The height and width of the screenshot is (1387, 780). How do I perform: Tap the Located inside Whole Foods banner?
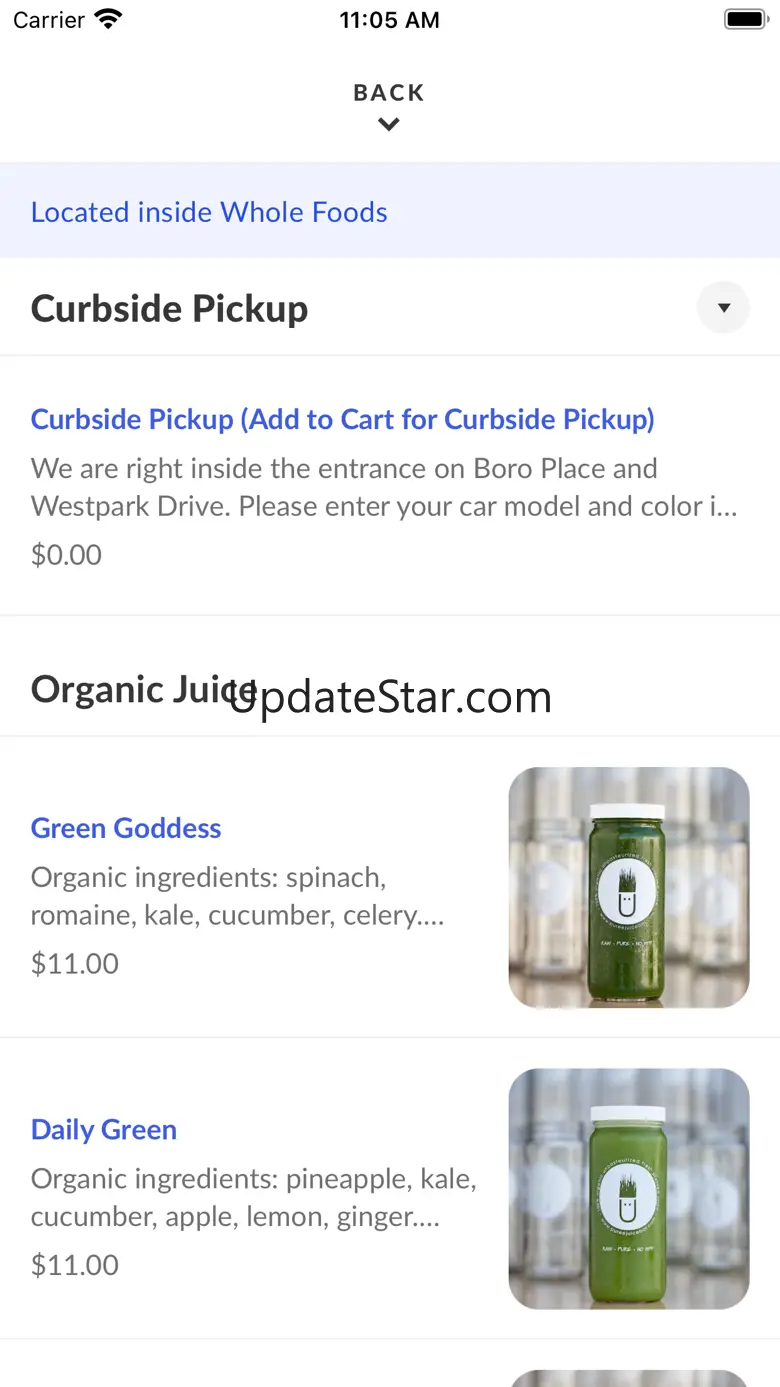point(209,212)
